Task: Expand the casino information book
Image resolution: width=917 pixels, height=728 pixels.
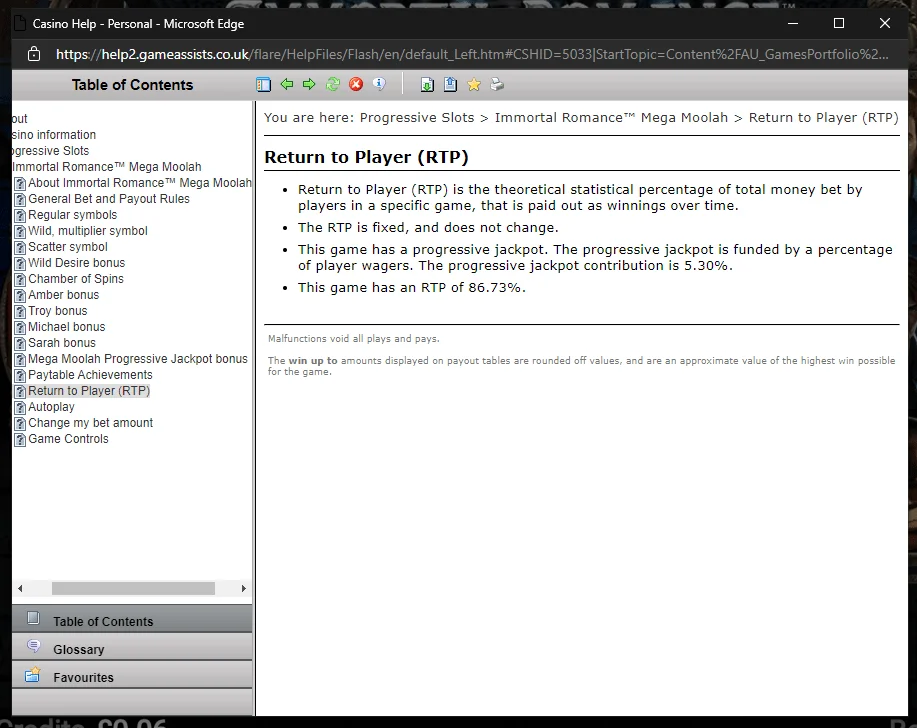Action: (54, 134)
